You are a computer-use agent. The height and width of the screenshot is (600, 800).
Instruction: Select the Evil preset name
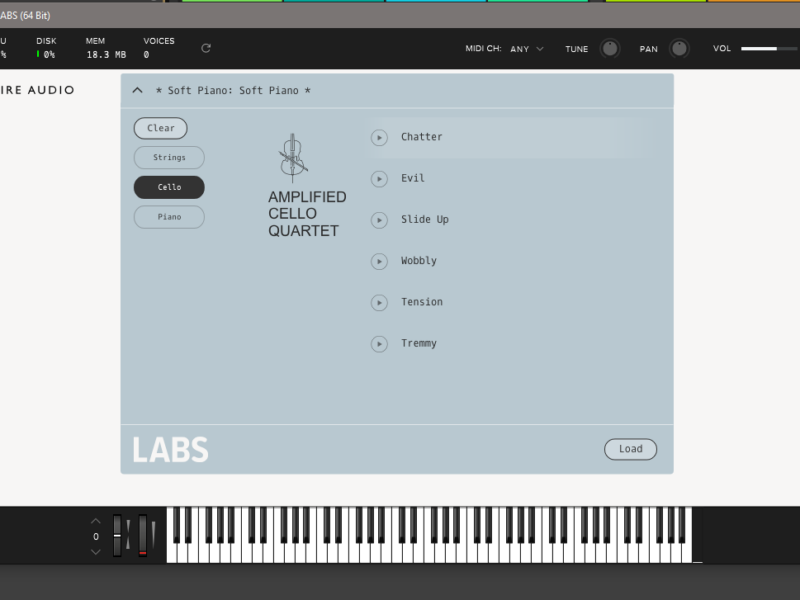pyautogui.click(x=413, y=178)
